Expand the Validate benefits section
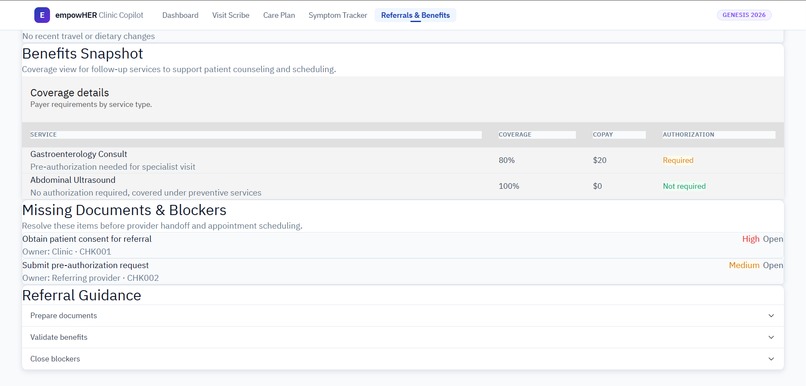This screenshot has width=806, height=386. tap(402, 337)
